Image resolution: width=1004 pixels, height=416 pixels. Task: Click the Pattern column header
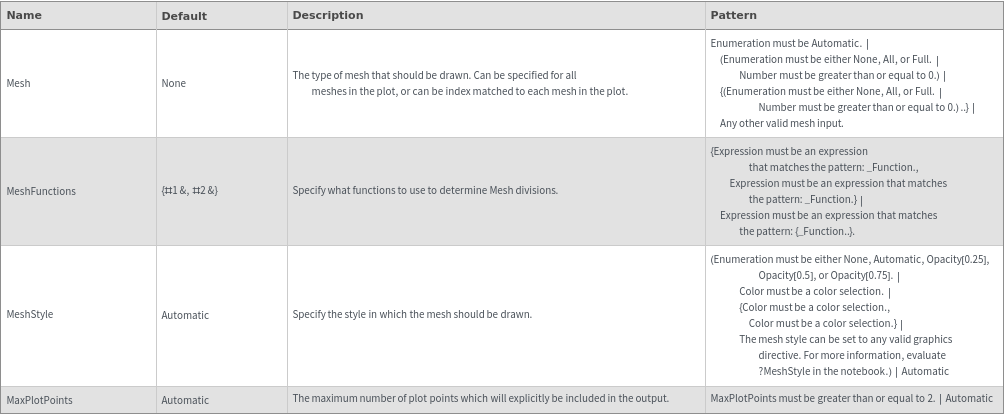(x=733, y=15)
